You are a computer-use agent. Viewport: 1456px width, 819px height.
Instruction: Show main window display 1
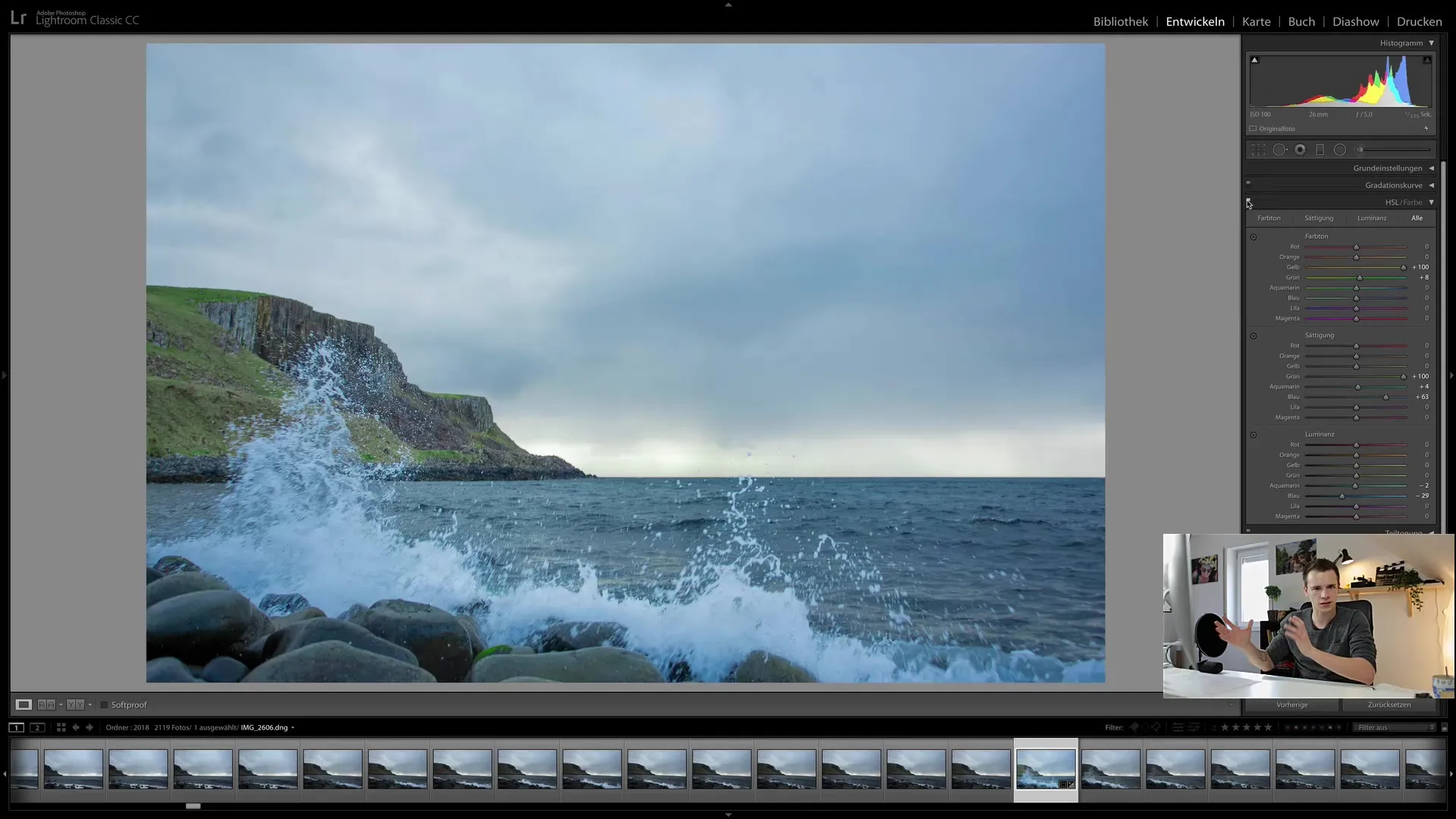point(16,728)
